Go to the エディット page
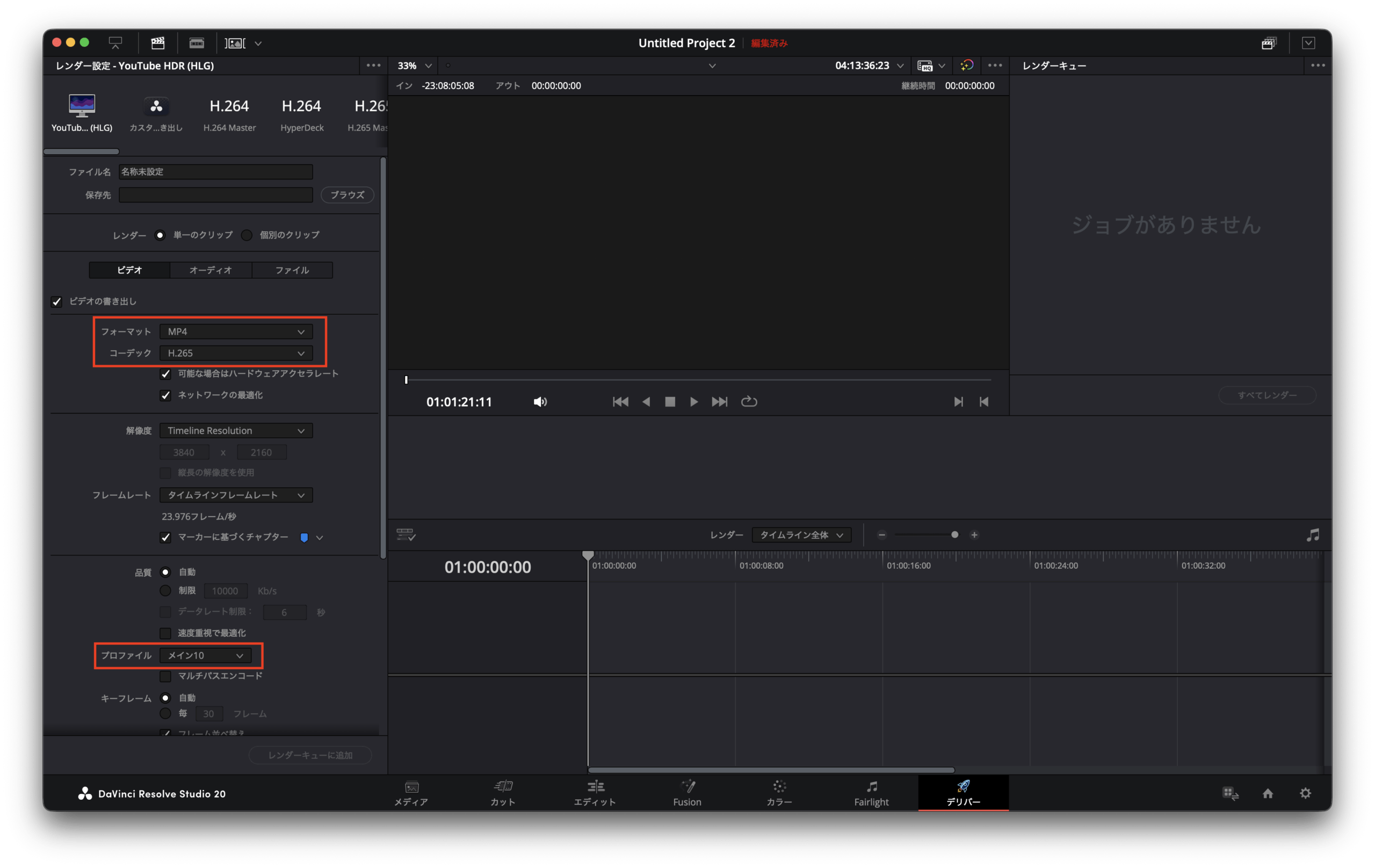Image resolution: width=1375 pixels, height=868 pixels. 595,793
